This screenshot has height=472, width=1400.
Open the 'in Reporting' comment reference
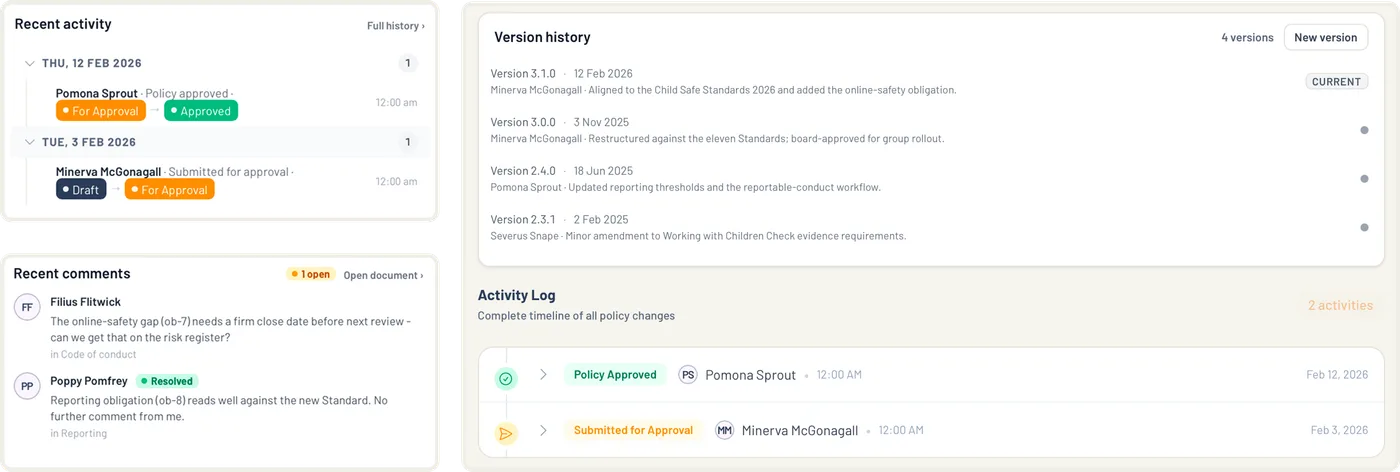tap(78, 434)
